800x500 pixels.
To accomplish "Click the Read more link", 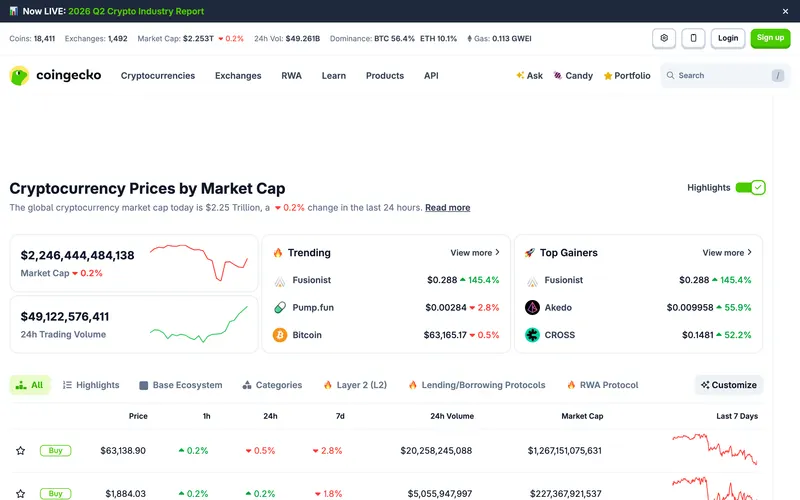I will pos(447,208).
